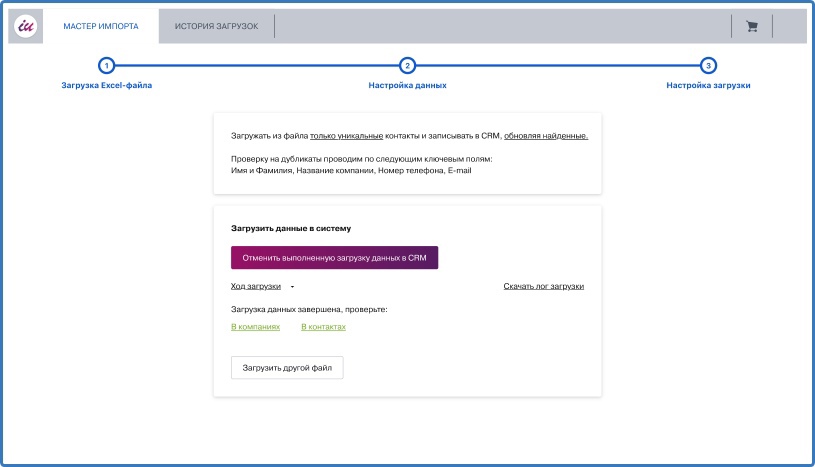Download the upload log via Скачать лог загрузки
Screen dimensions: 815x467
tap(544, 286)
